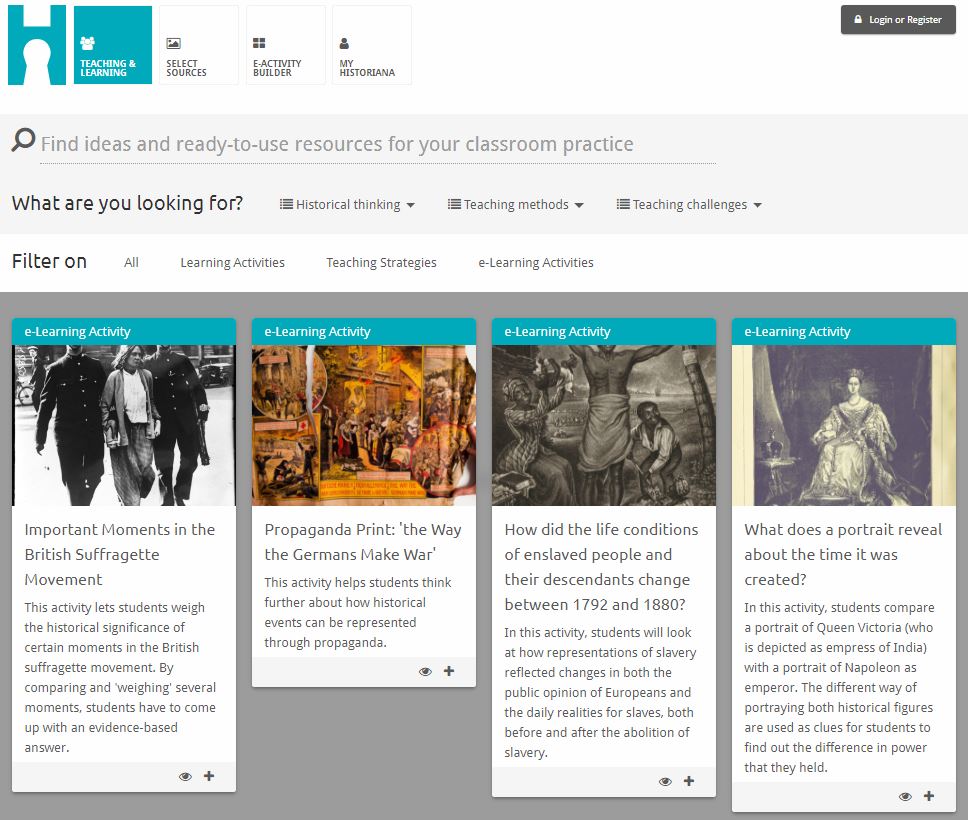Focus the resource search field
The width and height of the screenshot is (968, 820).
tap(378, 144)
